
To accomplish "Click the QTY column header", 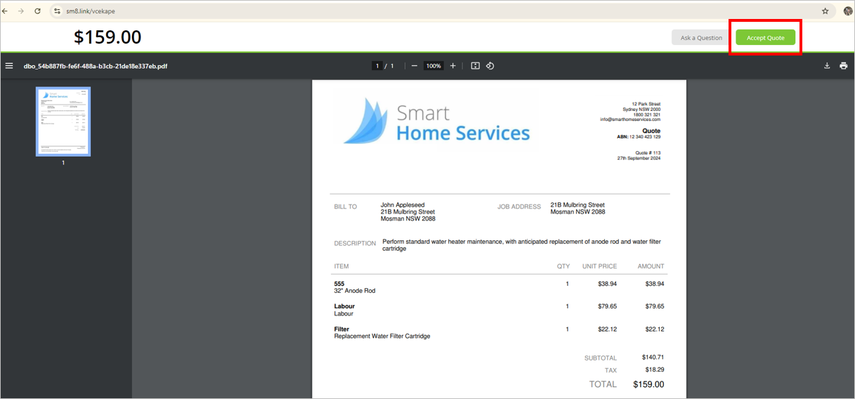I will click(x=563, y=267).
